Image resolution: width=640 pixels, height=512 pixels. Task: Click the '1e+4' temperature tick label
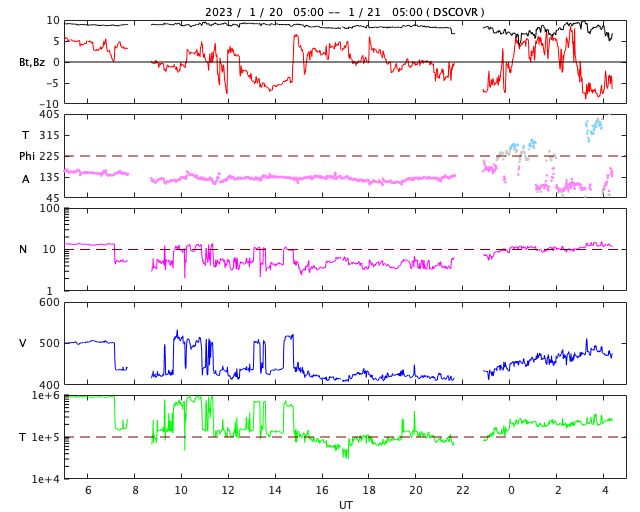click(x=45, y=479)
